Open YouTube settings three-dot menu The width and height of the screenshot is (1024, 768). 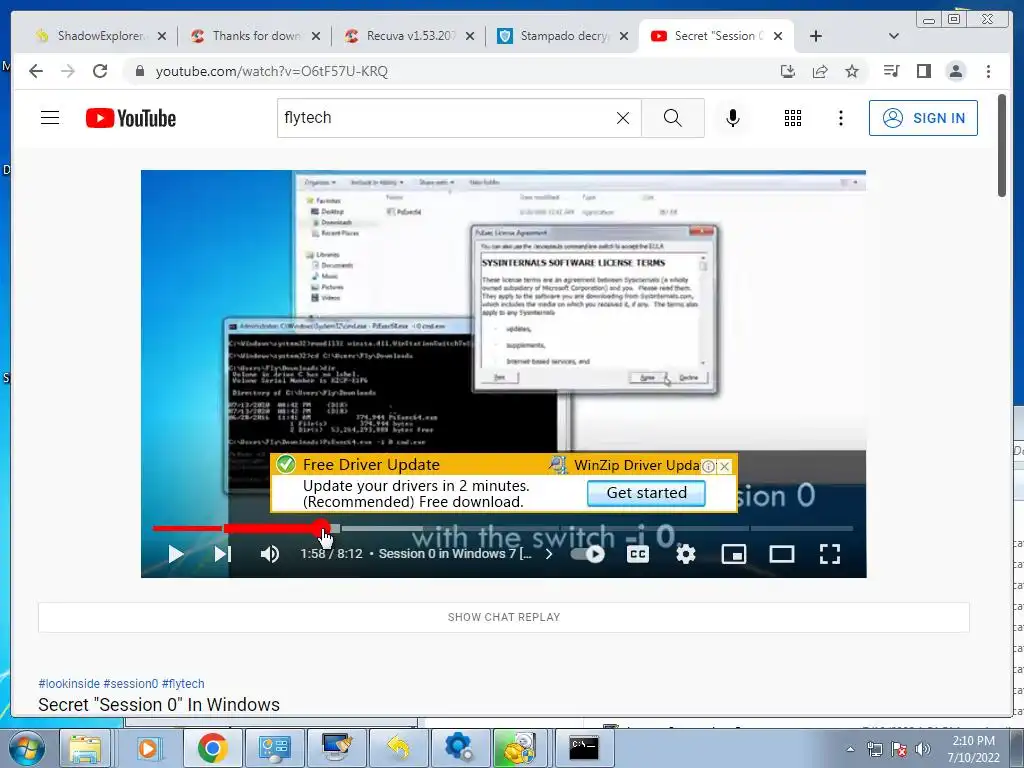[840, 118]
